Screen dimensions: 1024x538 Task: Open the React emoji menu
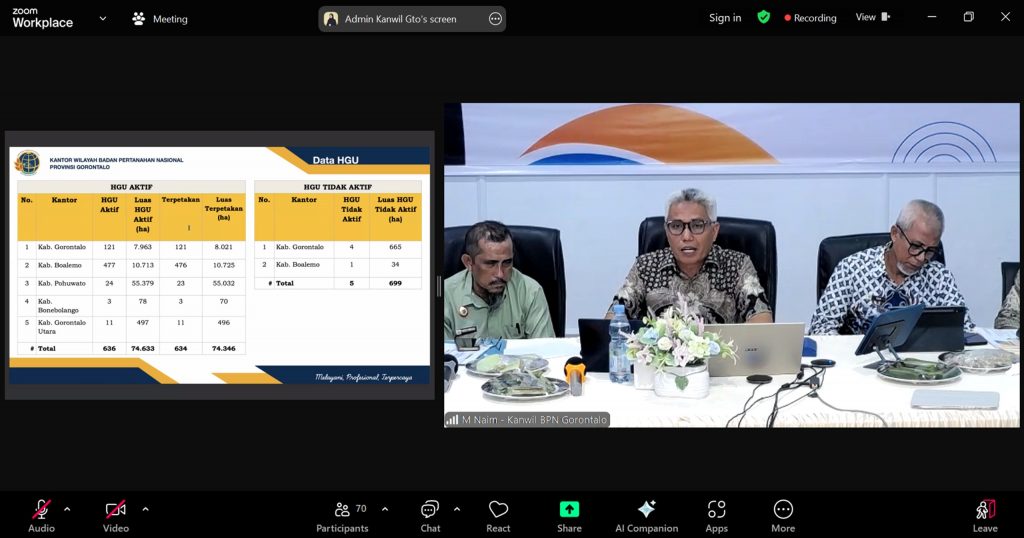498,515
